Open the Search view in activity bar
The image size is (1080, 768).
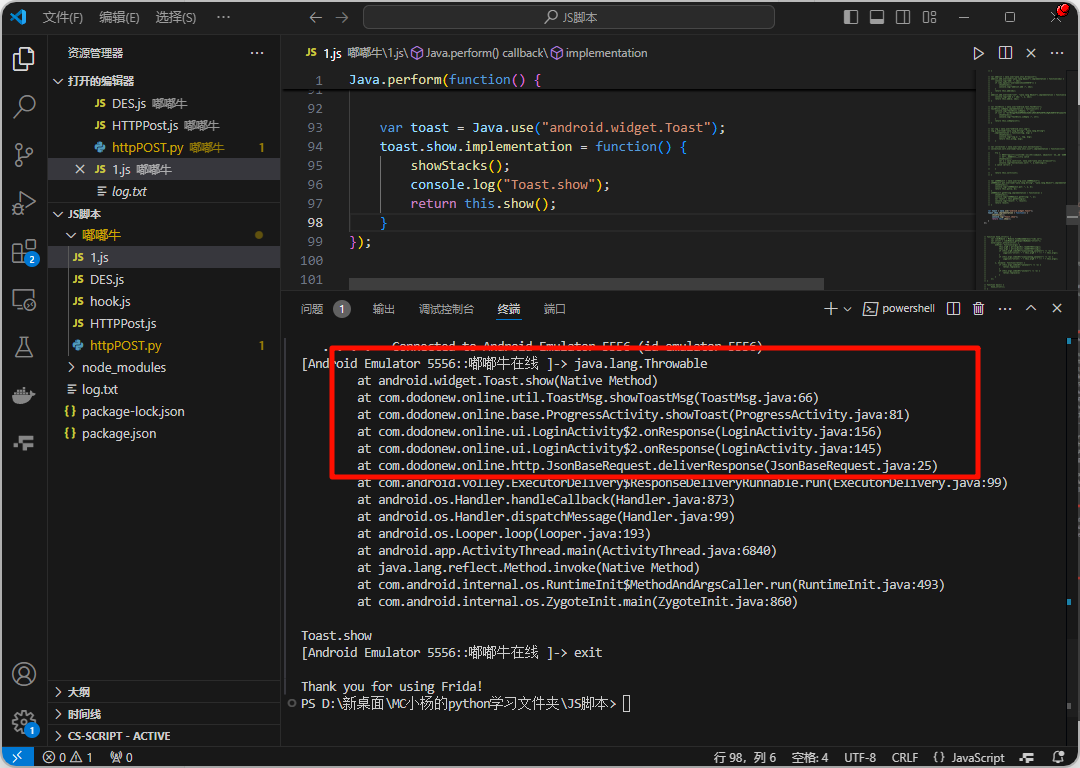point(24,106)
